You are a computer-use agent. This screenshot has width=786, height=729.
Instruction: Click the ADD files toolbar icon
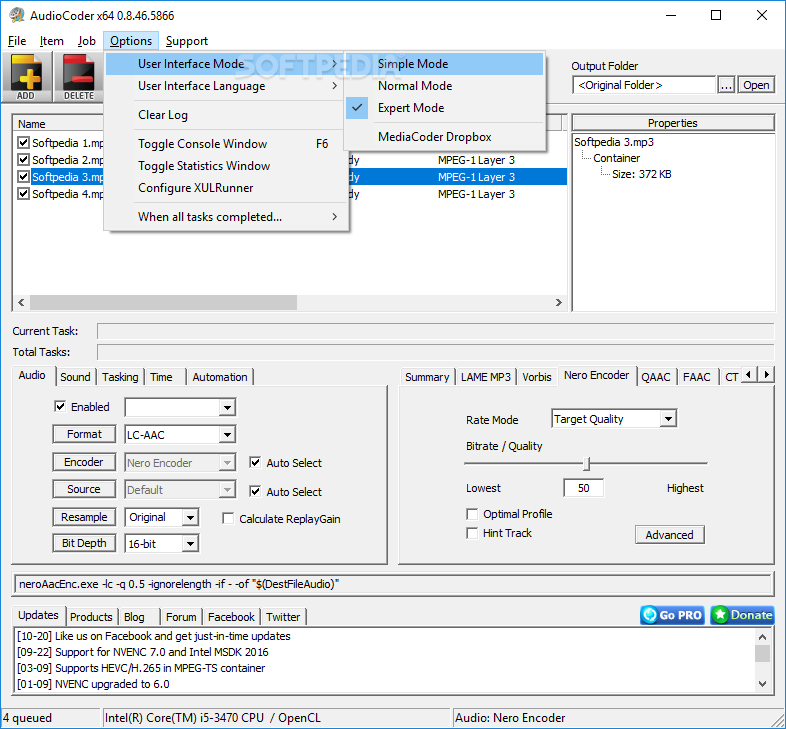[x=27, y=77]
